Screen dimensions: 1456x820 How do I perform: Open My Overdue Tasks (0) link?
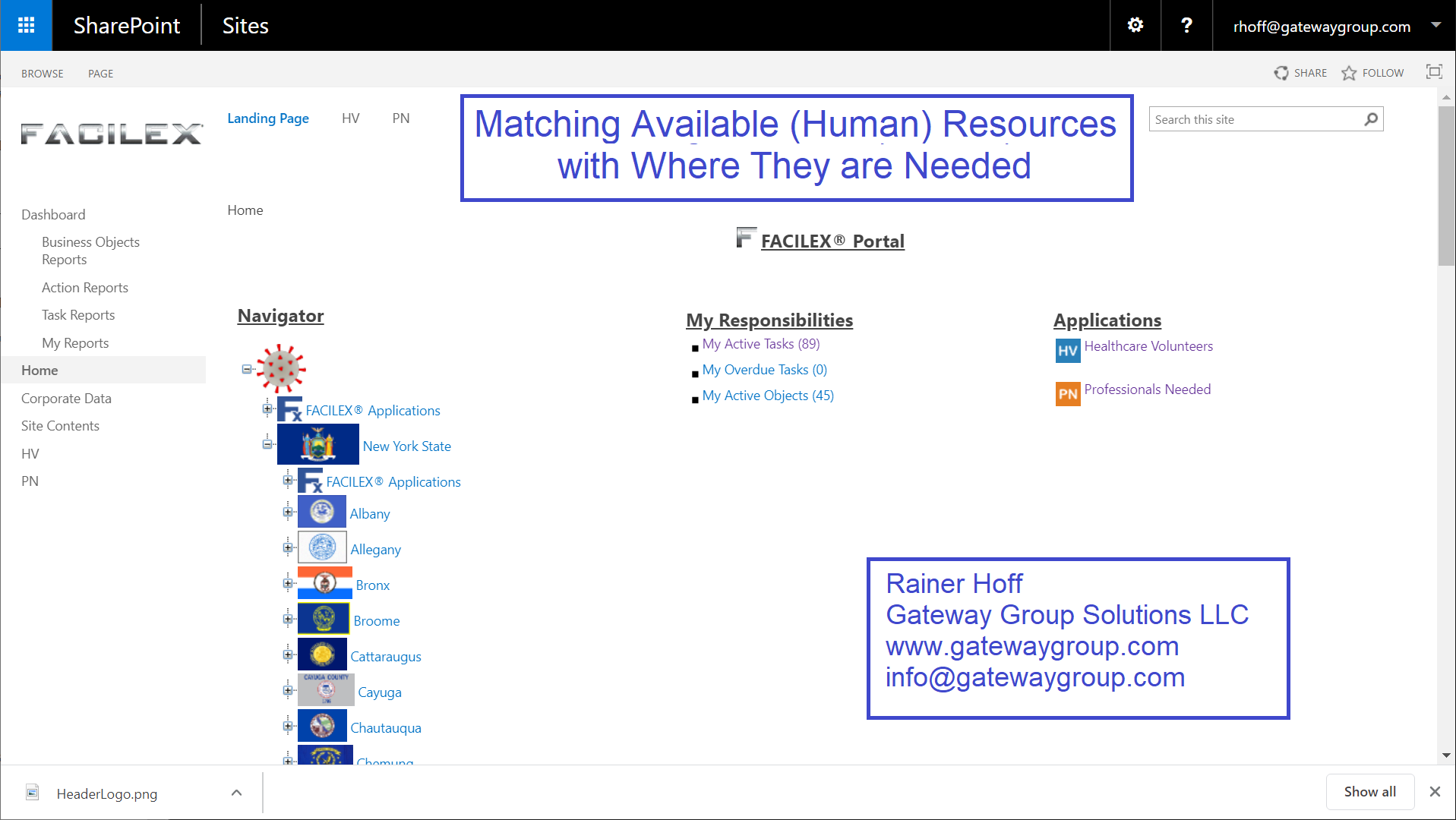(x=765, y=370)
